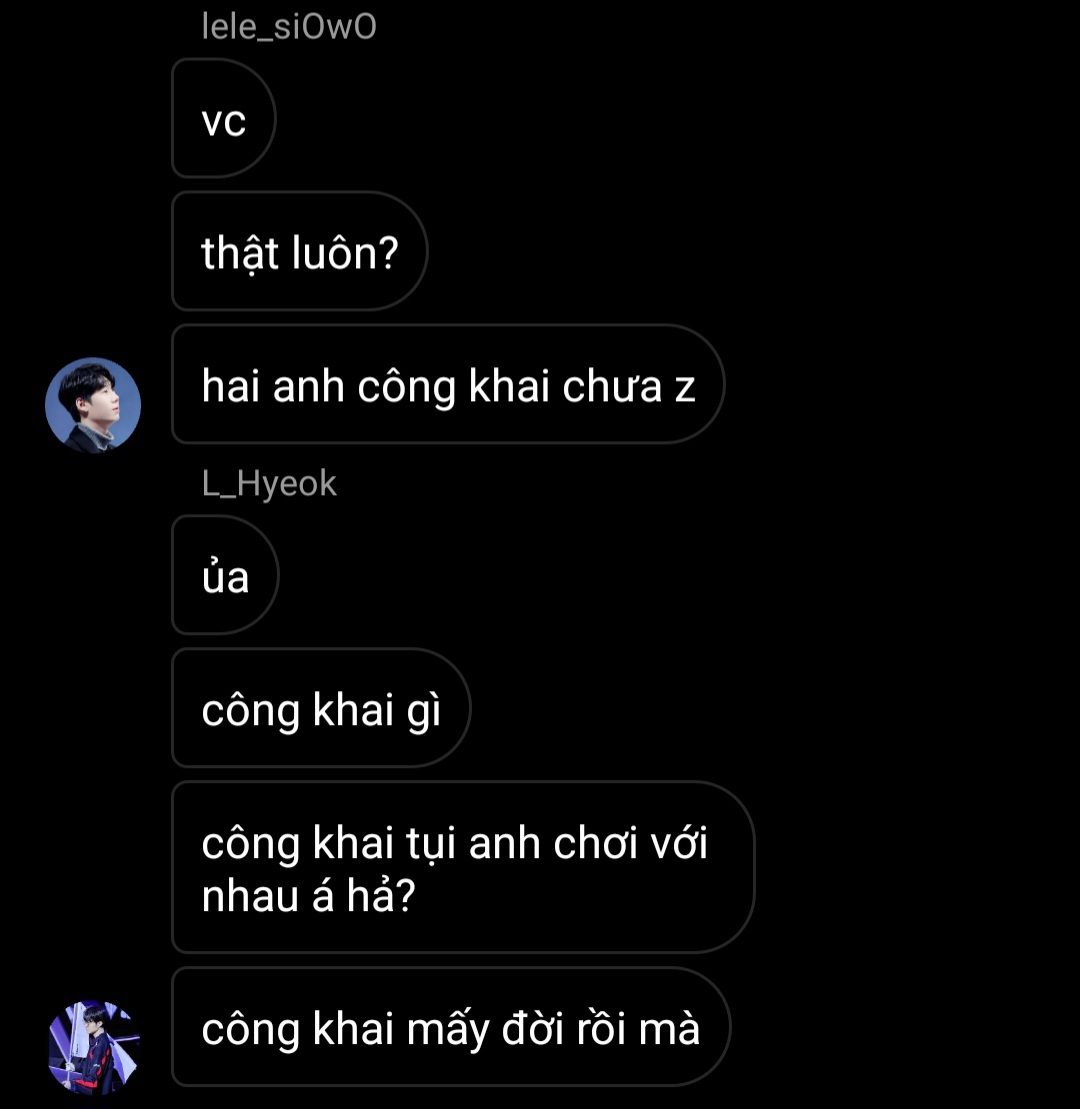Select the "công khai mấy đời rồi mà" message
Screen dimensions: 1080x1109
[451, 1026]
